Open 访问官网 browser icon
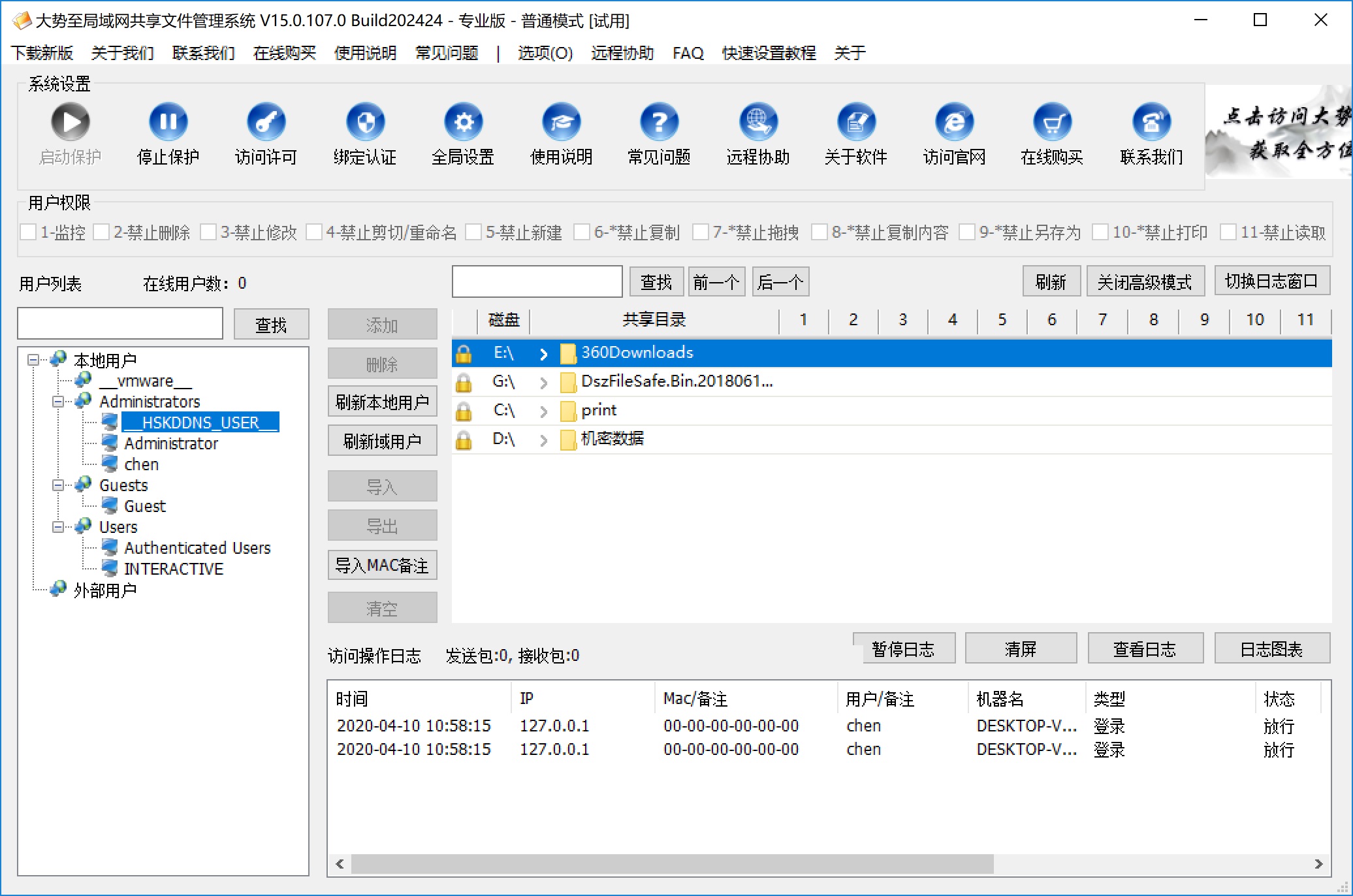This screenshot has width=1353, height=896. point(954,122)
